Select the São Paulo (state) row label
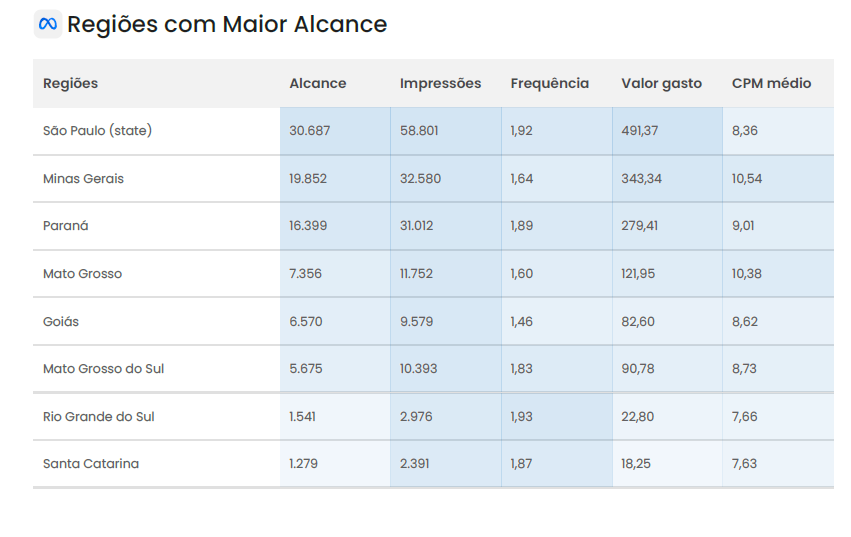Image resolution: width=851 pixels, height=537 pixels. [x=97, y=131]
